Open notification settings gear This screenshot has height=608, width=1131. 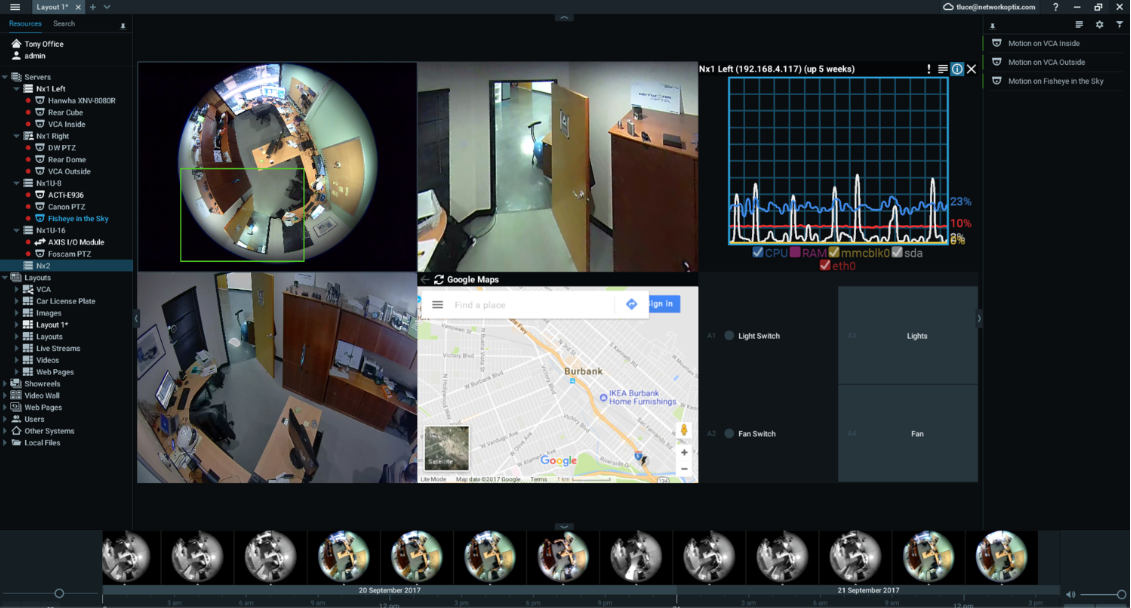(1099, 25)
